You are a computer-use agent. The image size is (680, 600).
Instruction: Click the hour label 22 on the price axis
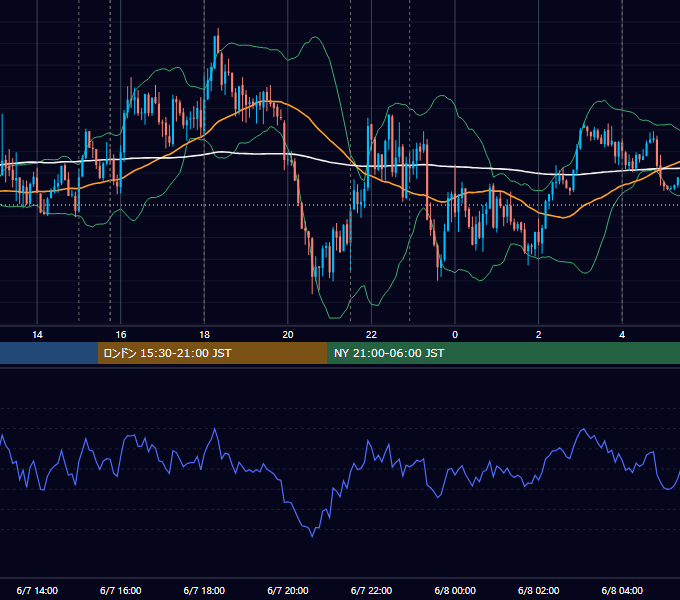coord(371,335)
